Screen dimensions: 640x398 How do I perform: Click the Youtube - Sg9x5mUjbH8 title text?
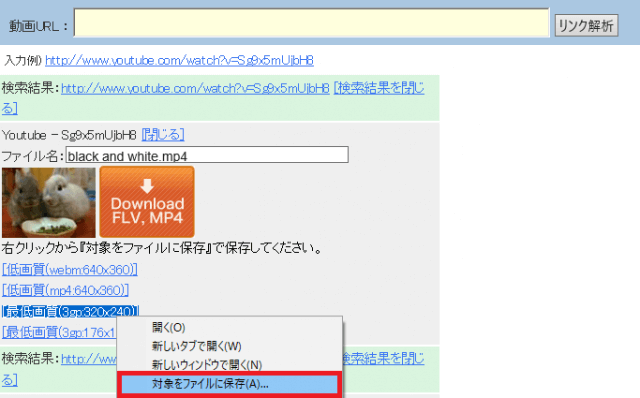click(69, 135)
